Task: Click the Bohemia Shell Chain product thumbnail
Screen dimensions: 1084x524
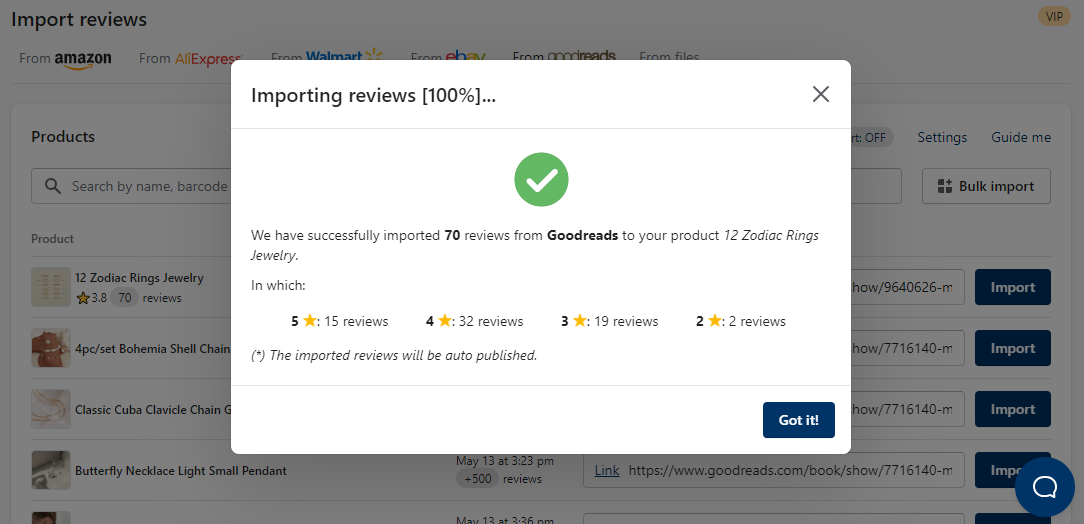Action: [x=51, y=348]
